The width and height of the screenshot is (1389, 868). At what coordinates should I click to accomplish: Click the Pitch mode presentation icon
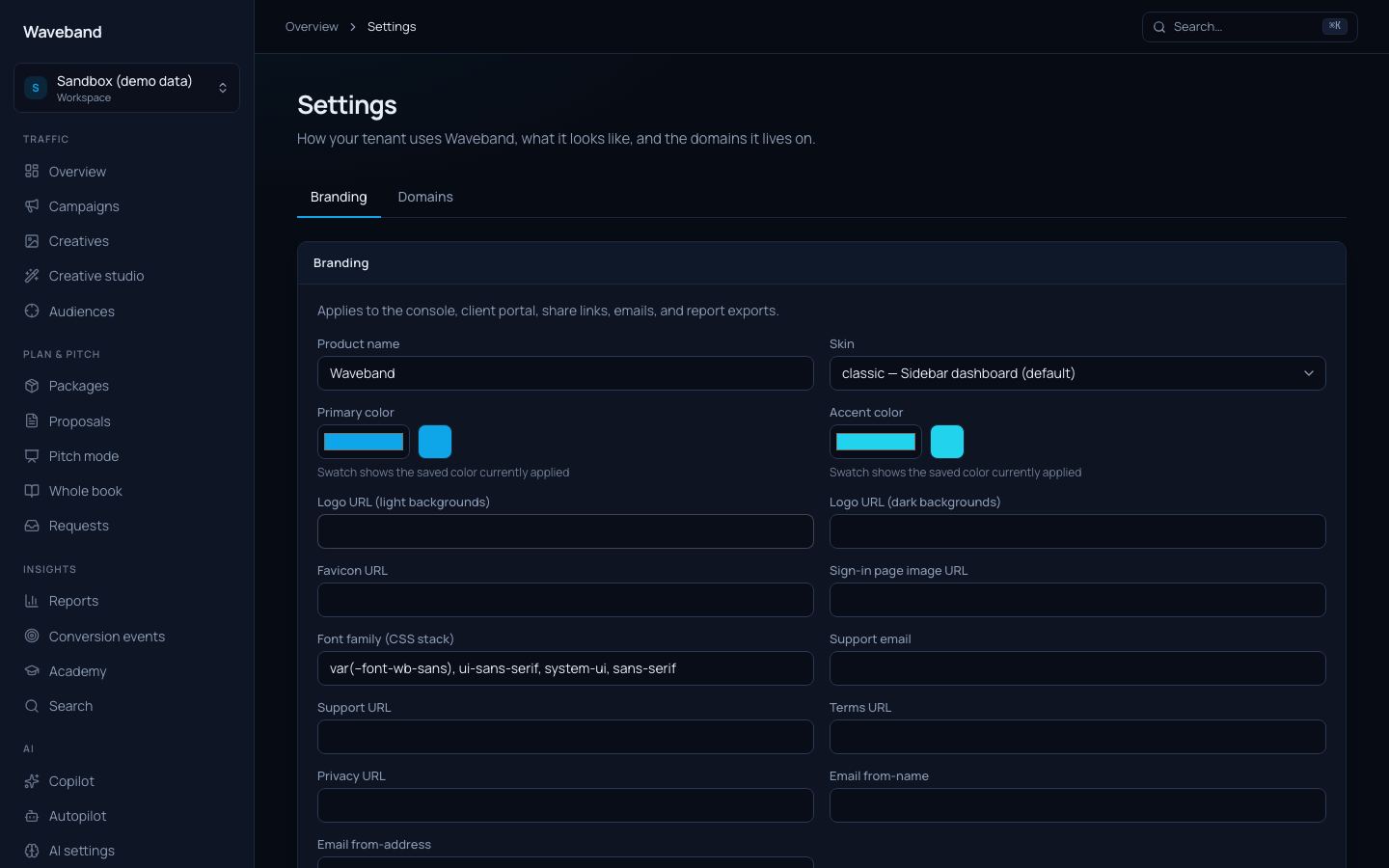pyautogui.click(x=32, y=456)
